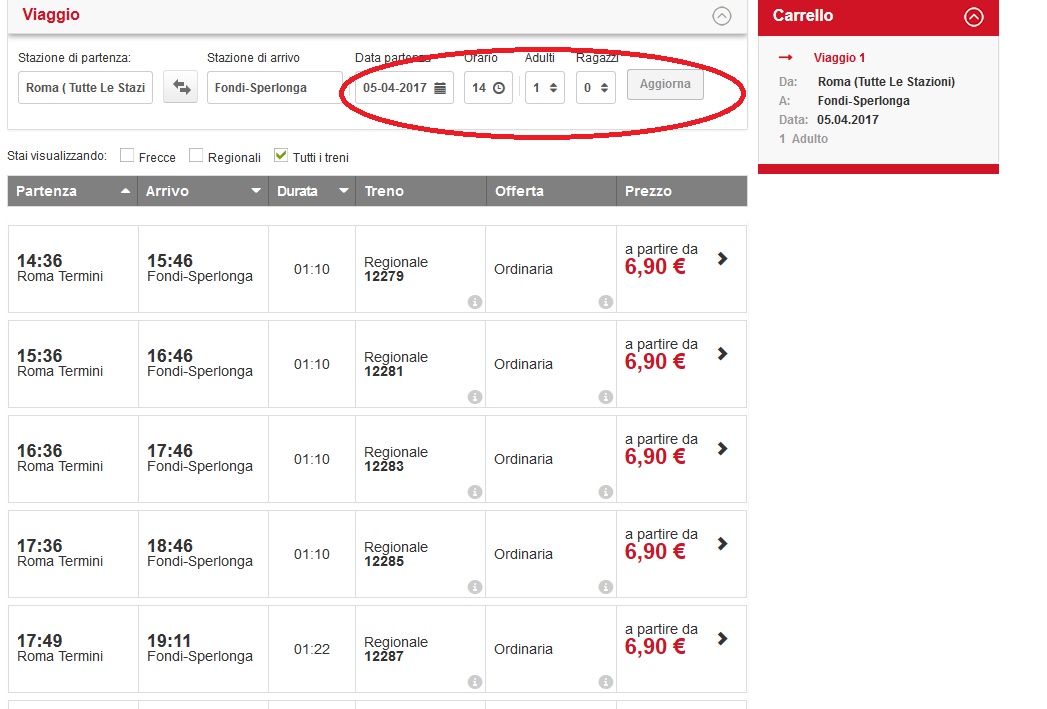Image resolution: width=1047 pixels, height=709 pixels.
Task: Click the 6,90 € price for Regionale 12279
Action: point(655,266)
